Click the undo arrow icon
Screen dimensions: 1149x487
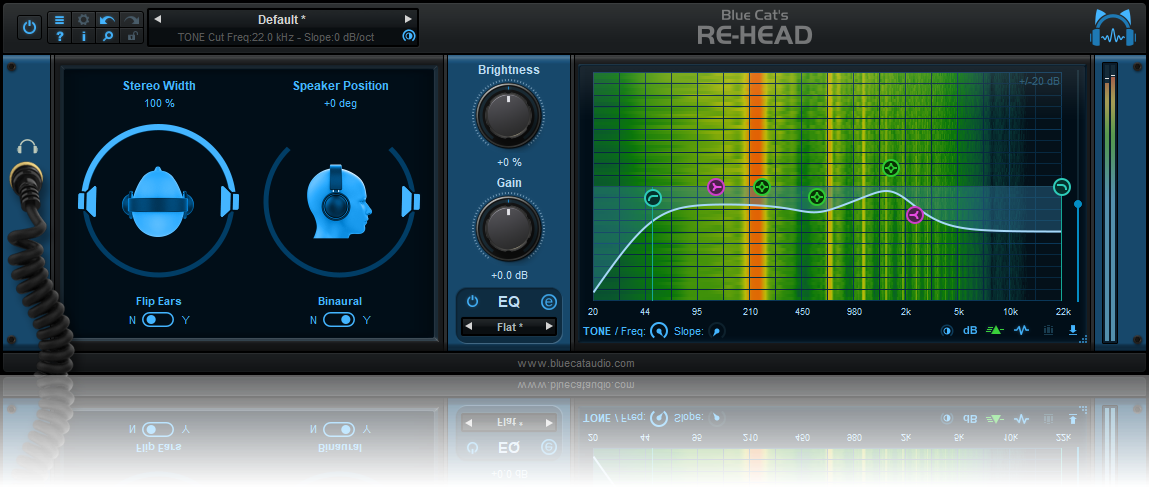tap(108, 19)
